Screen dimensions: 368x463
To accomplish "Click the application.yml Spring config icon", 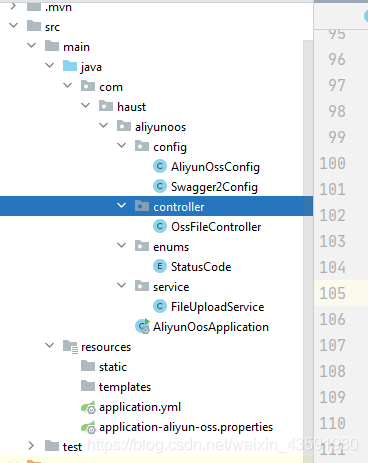I will coord(88,407).
